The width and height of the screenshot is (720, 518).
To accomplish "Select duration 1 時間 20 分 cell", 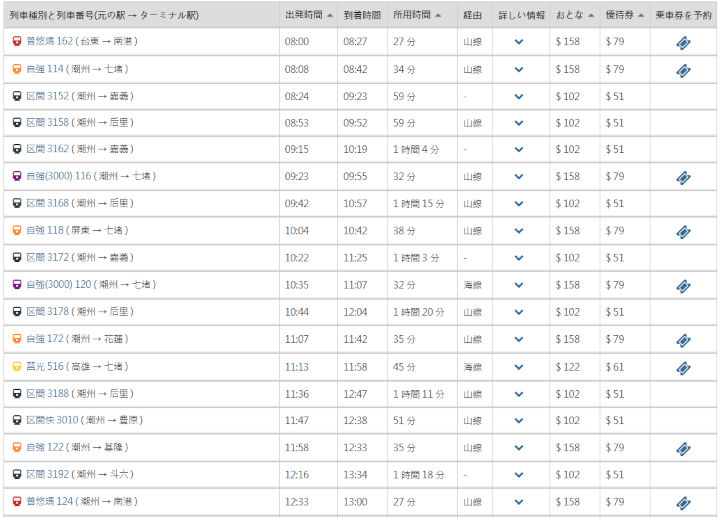I will click(x=418, y=312).
